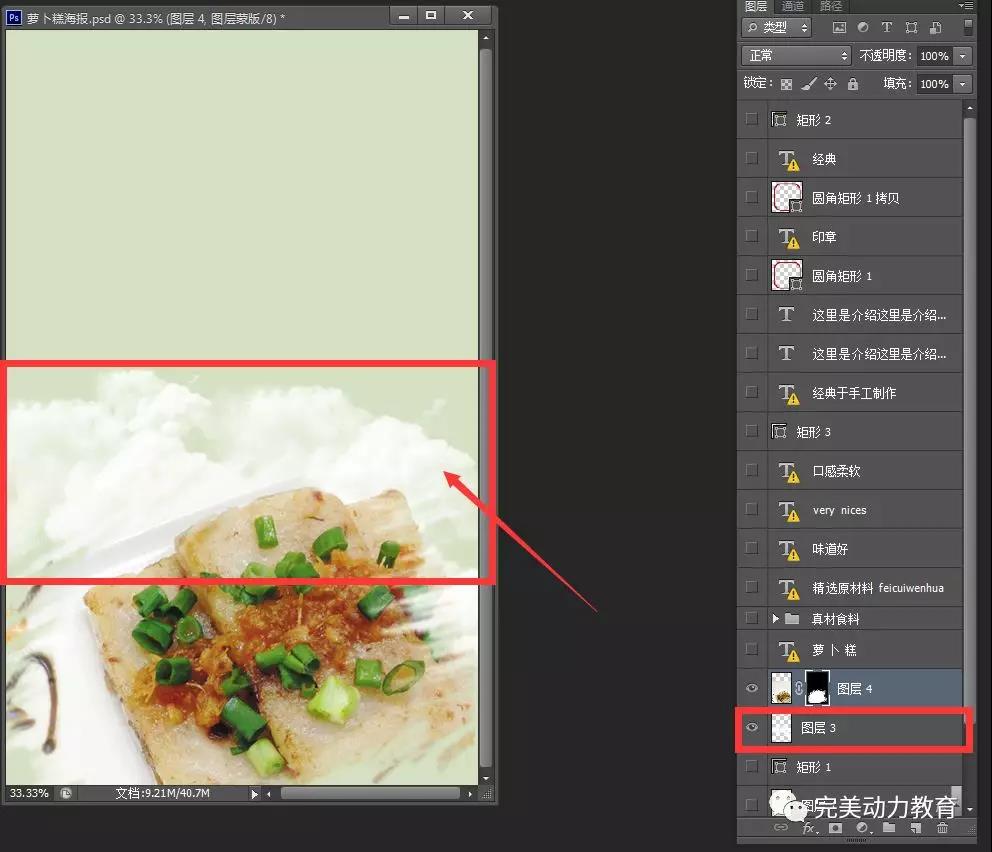Toggle visibility of 图层 4 layer
Screen dimensions: 992x852
[752, 689]
